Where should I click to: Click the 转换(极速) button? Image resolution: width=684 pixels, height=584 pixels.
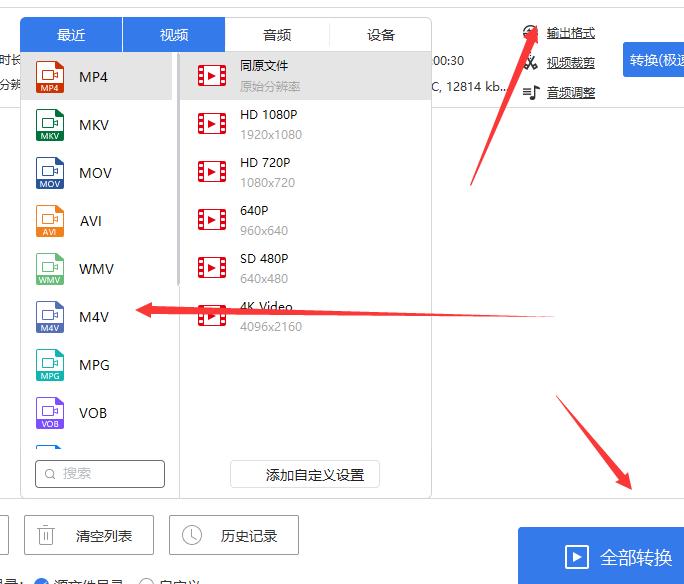653,60
